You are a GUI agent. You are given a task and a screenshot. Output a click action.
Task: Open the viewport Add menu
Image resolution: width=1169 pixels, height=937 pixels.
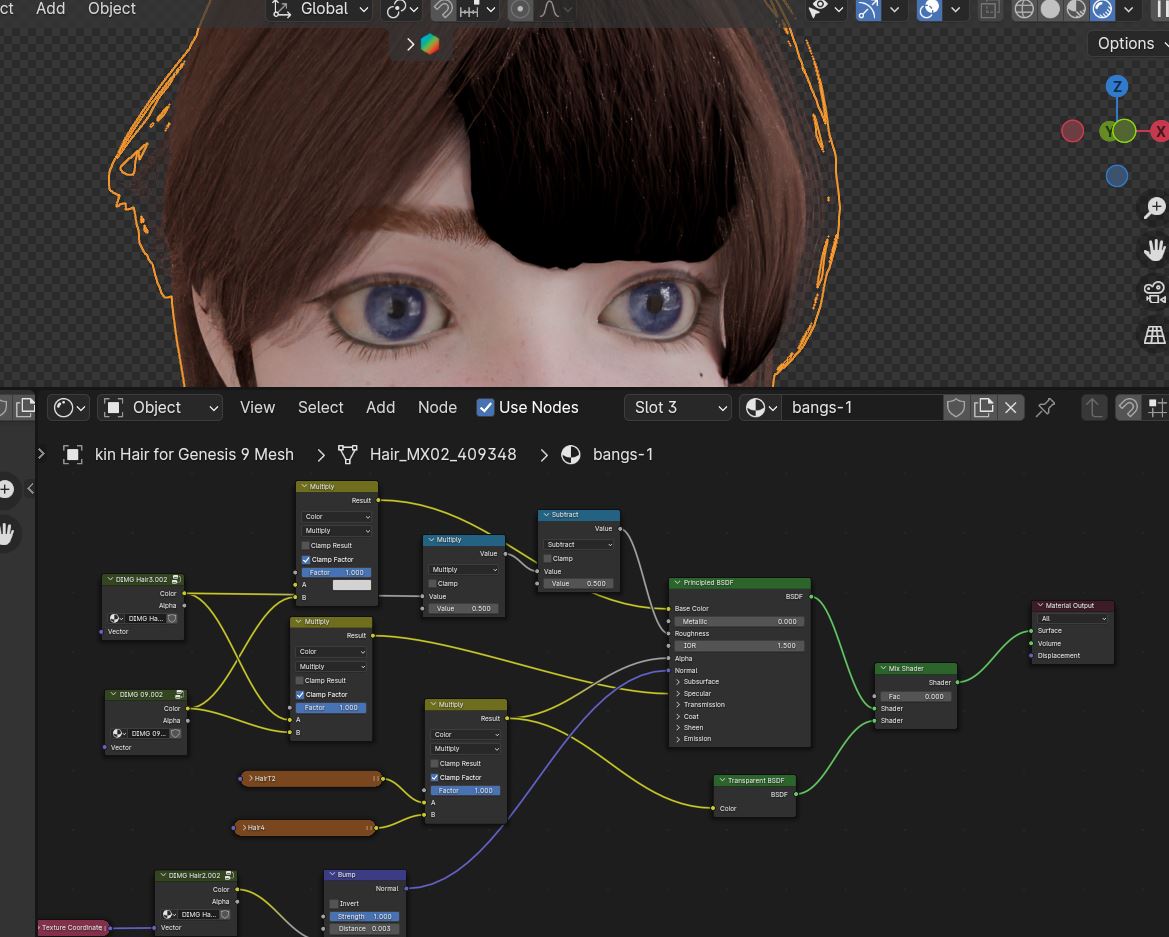[51, 9]
